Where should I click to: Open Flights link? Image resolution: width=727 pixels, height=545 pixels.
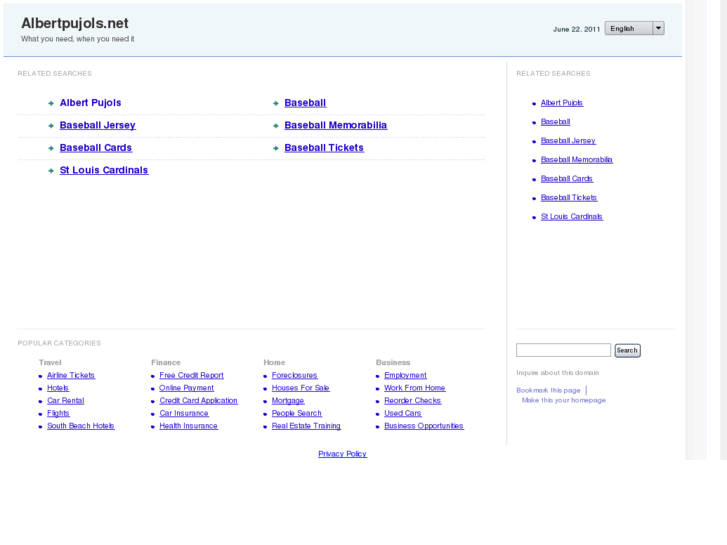(x=58, y=413)
